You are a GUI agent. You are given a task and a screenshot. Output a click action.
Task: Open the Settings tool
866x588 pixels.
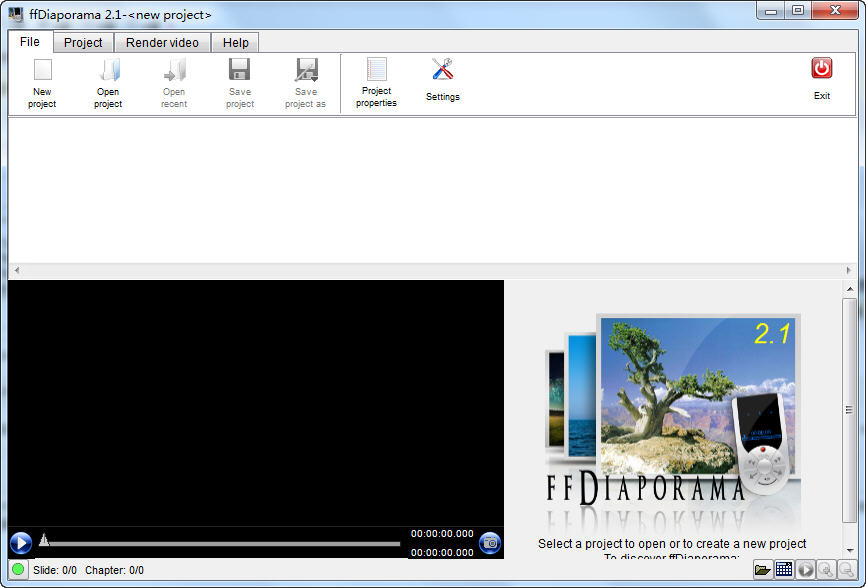(x=442, y=70)
